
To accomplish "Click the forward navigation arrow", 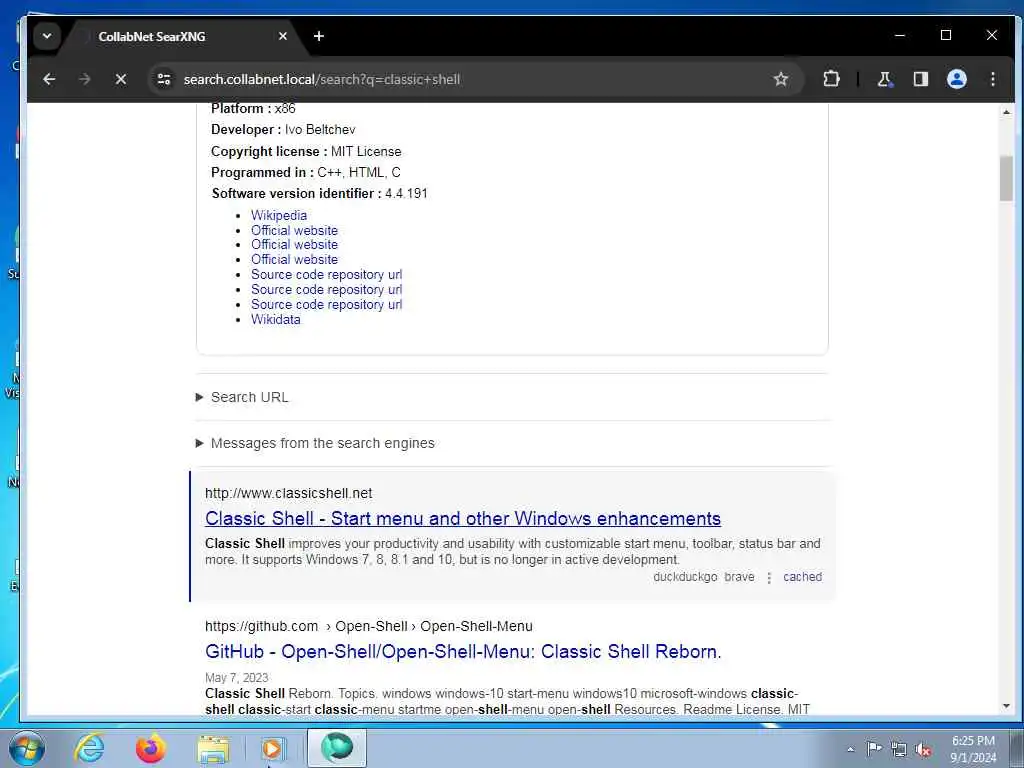I will pyautogui.click(x=84, y=79).
